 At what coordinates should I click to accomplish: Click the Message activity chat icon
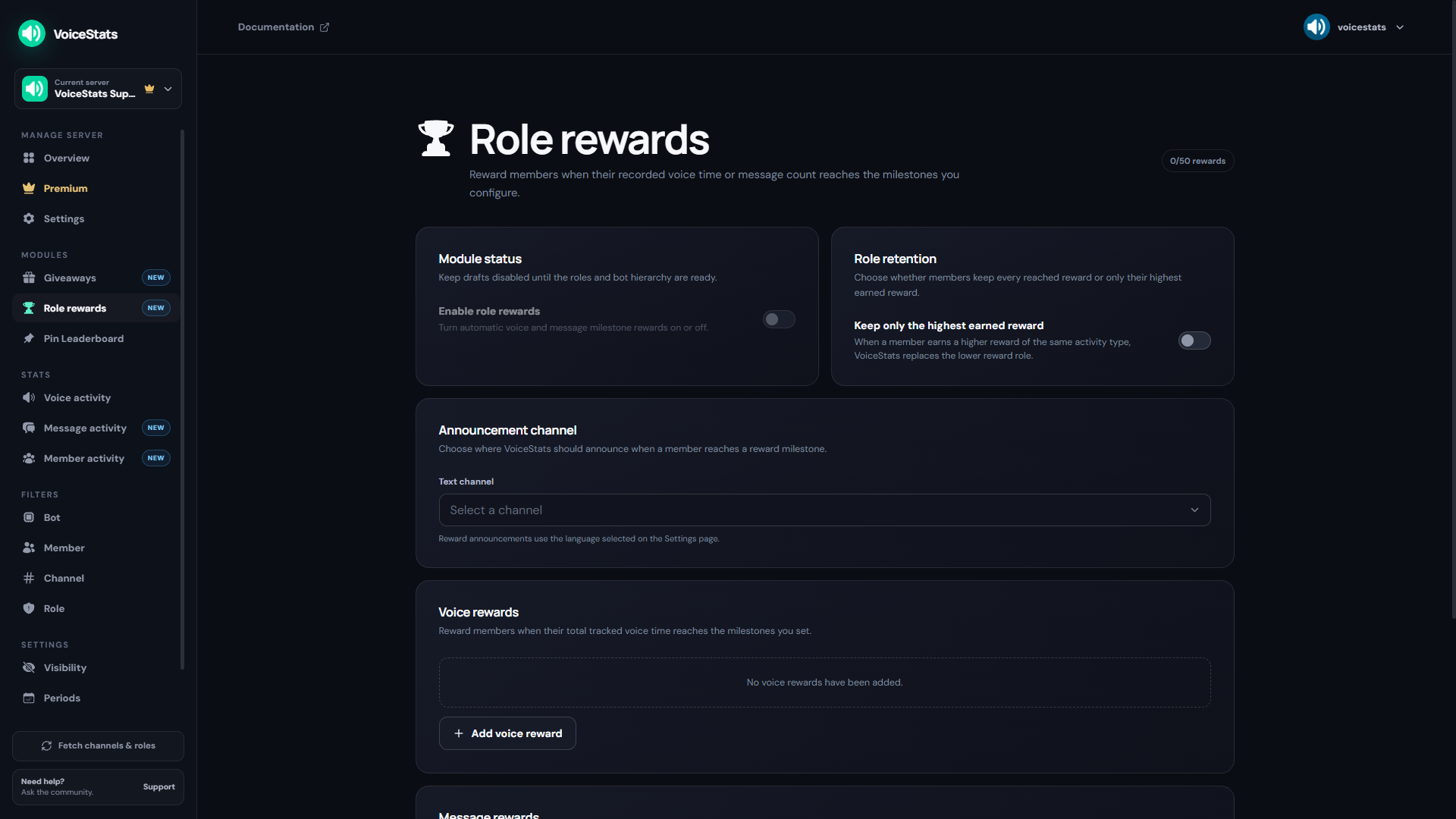29,428
